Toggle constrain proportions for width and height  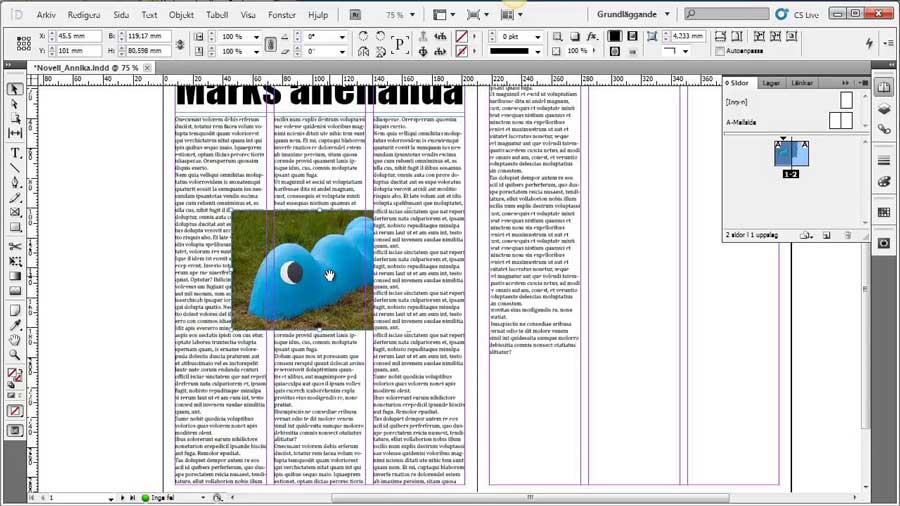pyautogui.click(x=180, y=44)
